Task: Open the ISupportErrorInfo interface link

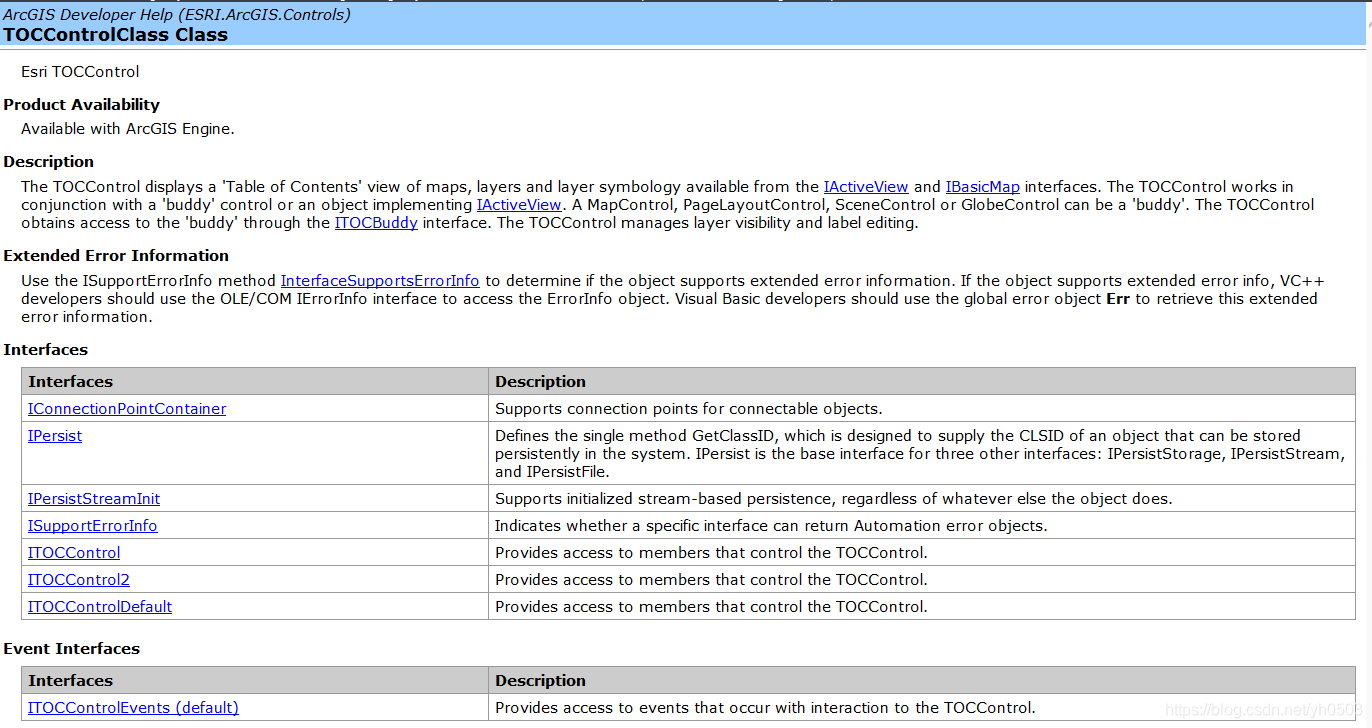Action: (93, 526)
